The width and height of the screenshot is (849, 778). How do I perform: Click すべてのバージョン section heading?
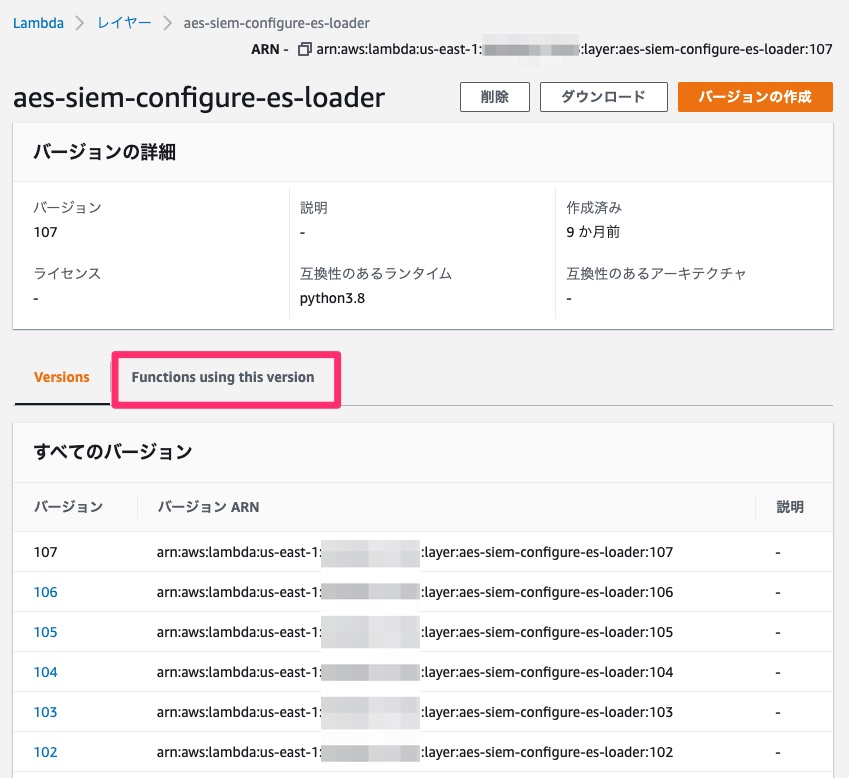(x=113, y=452)
